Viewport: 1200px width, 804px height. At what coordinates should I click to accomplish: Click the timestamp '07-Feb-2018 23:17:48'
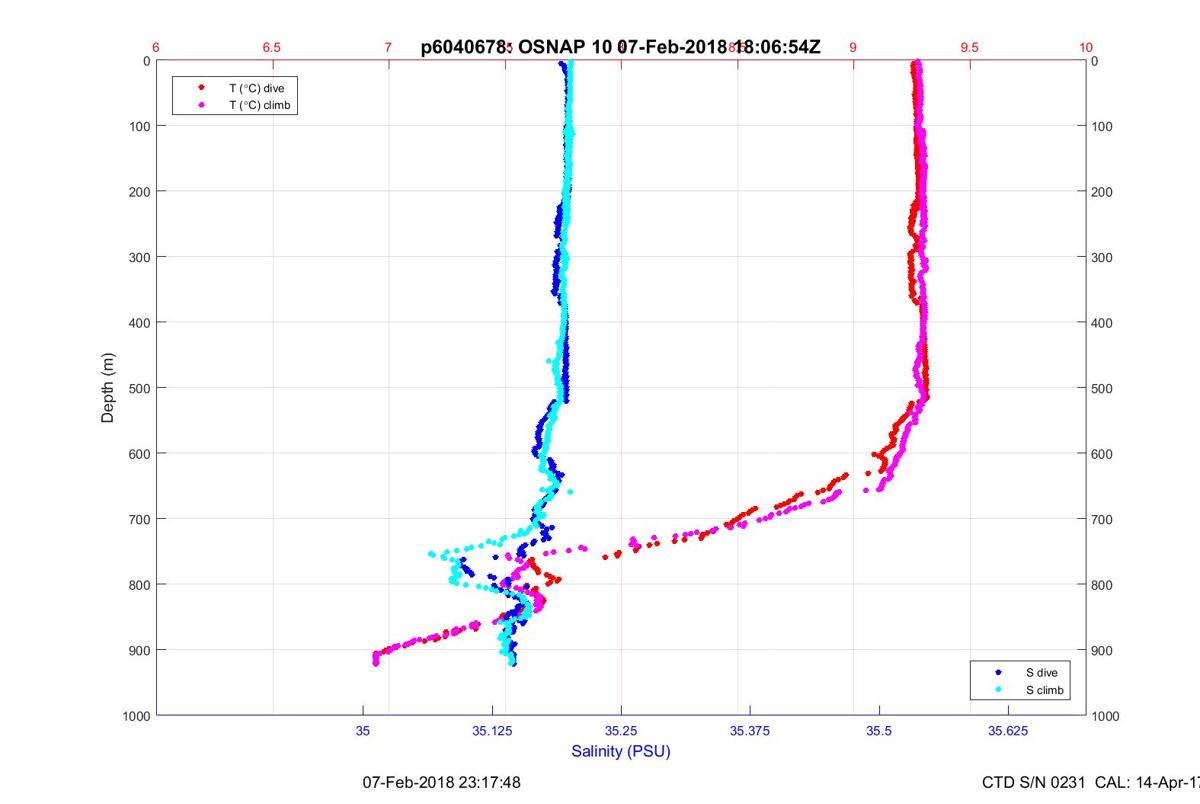pyautogui.click(x=441, y=782)
